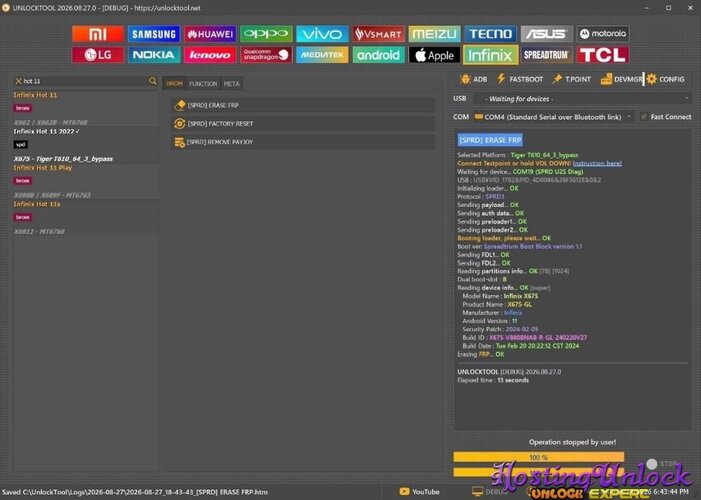701x500 pixels.
Task: Open the Vsmart brand tile
Action: (378, 34)
